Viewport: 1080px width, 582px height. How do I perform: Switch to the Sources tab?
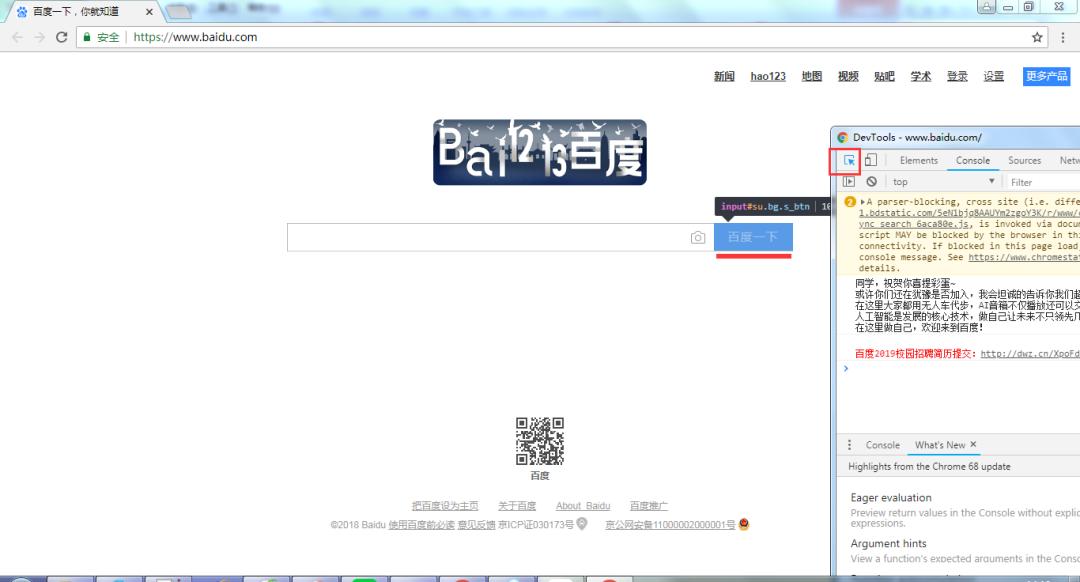click(1024, 159)
